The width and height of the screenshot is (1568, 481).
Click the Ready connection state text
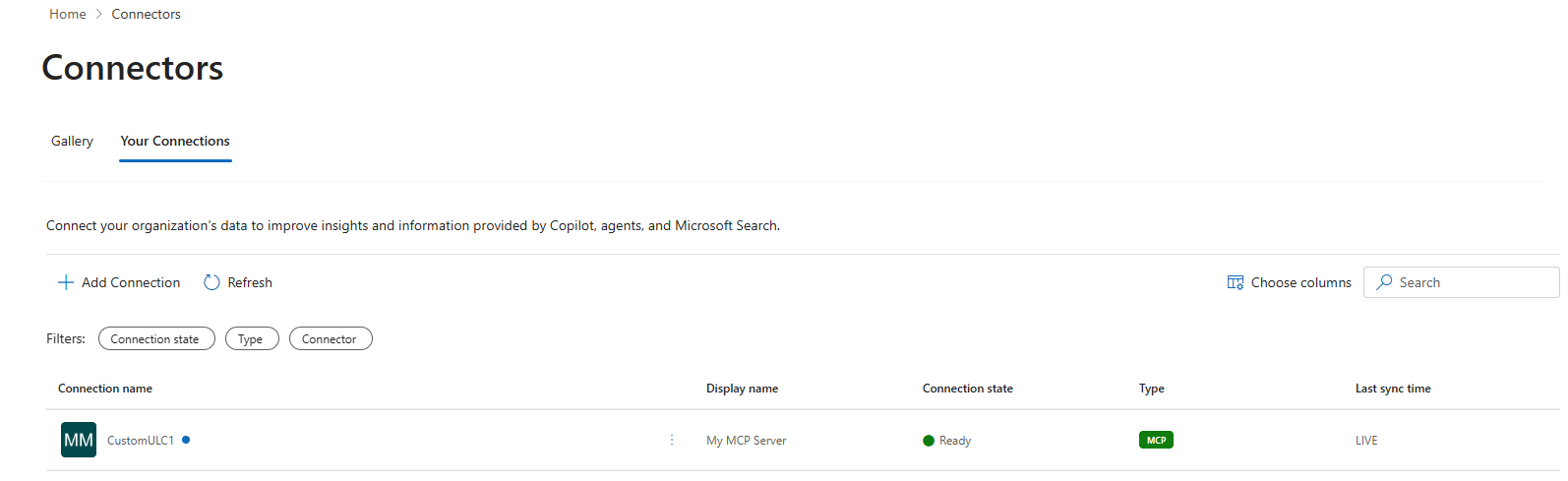955,441
